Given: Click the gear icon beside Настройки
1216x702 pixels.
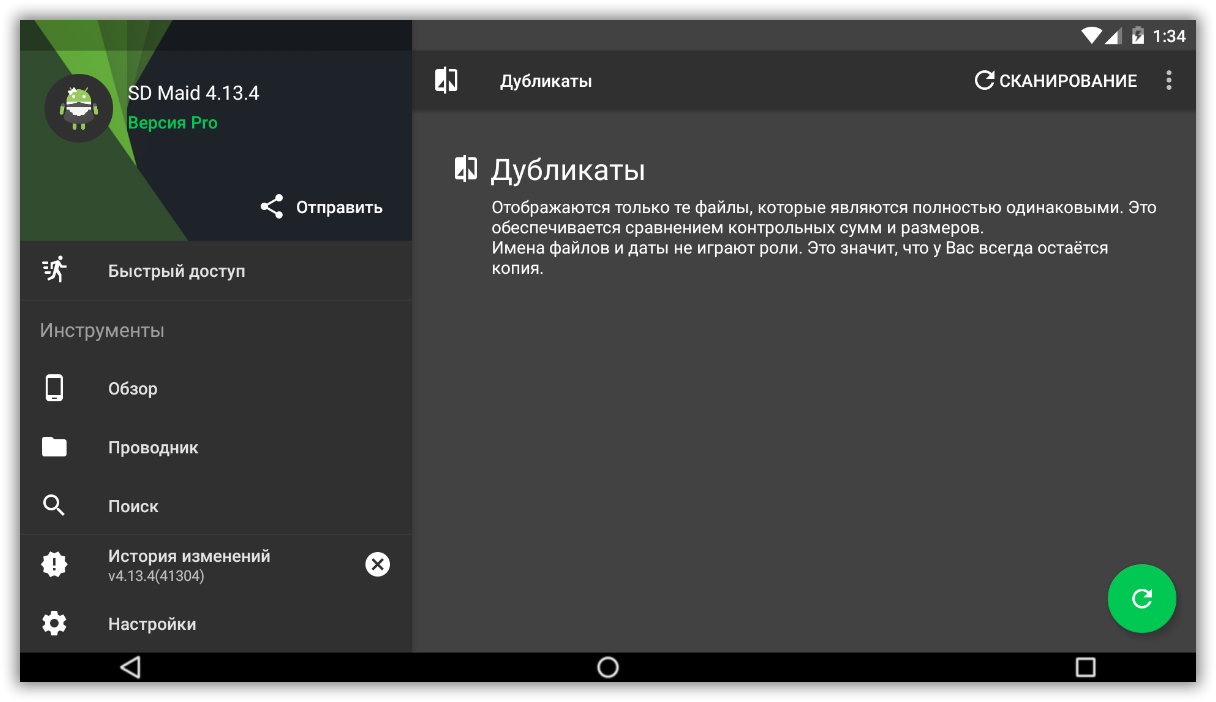Looking at the screenshot, I should click(x=54, y=624).
